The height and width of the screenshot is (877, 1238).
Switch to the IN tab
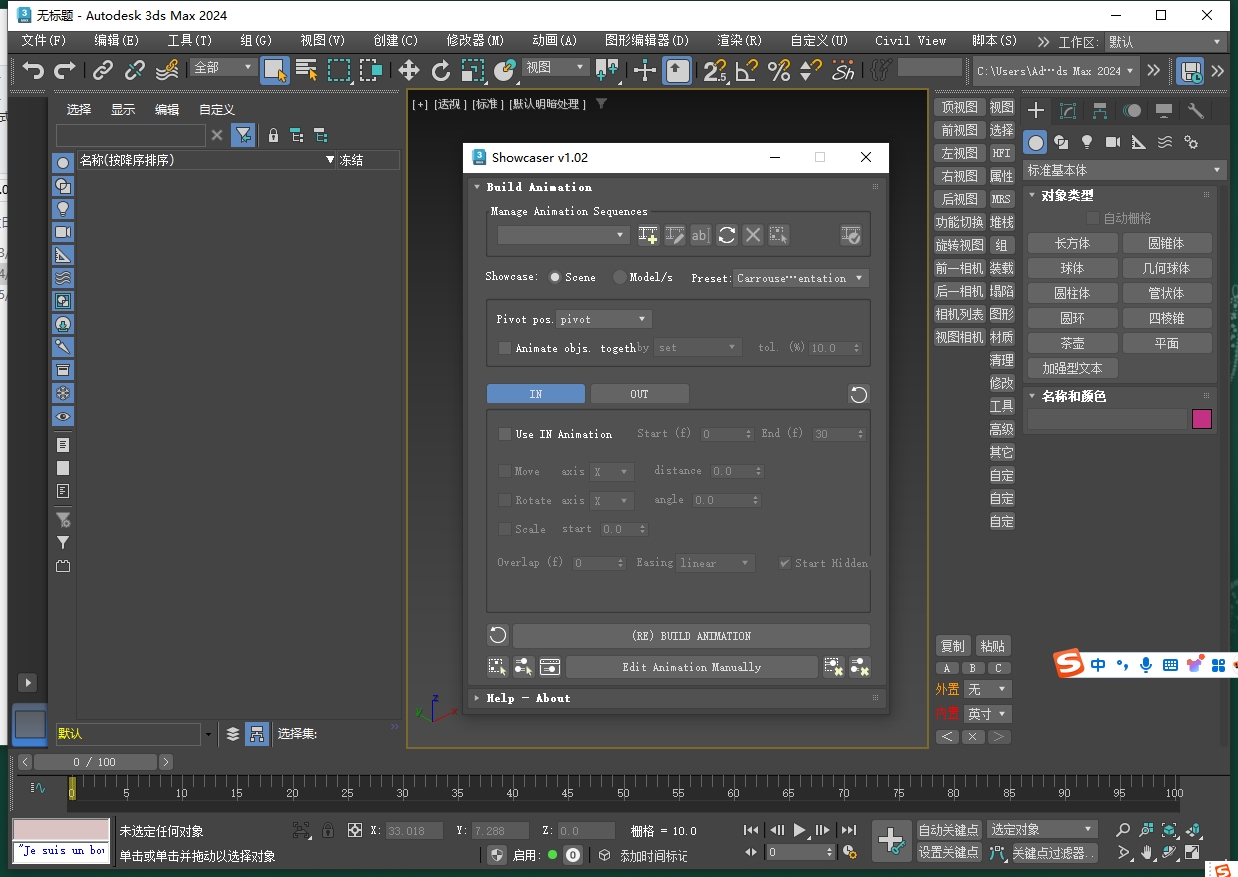pos(536,394)
